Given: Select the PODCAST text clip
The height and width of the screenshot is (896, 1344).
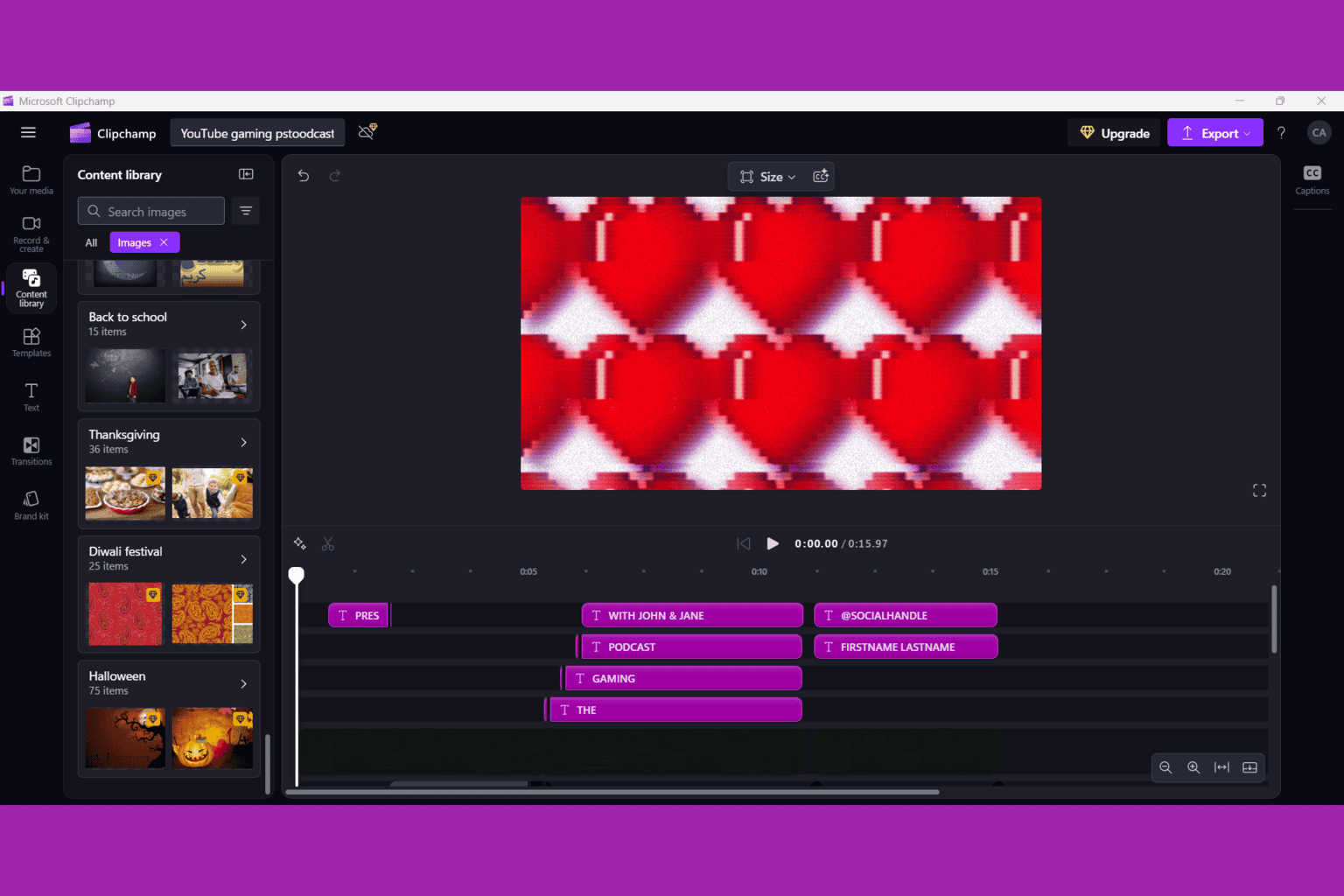Looking at the screenshot, I should pyautogui.click(x=691, y=647).
